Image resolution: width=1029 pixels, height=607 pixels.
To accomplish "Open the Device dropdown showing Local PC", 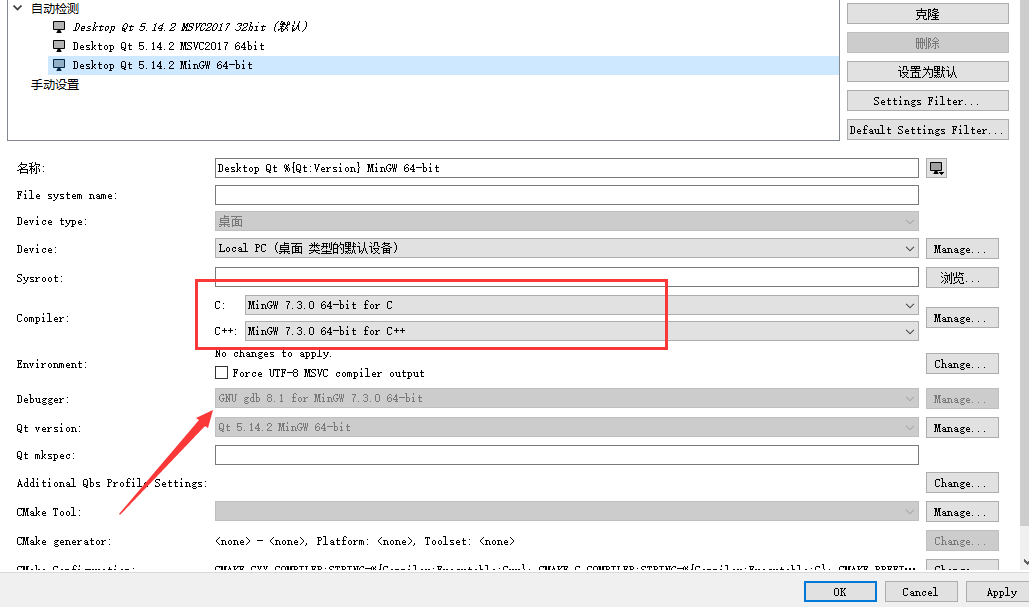I will coord(566,249).
